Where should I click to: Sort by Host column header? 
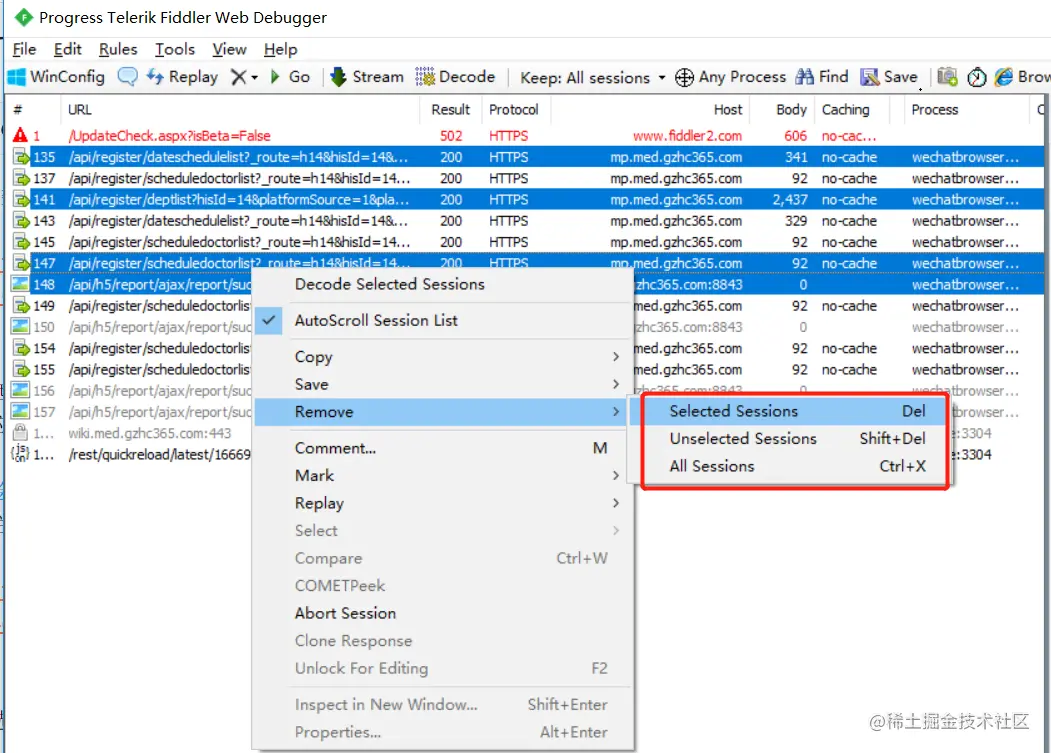tap(649, 109)
